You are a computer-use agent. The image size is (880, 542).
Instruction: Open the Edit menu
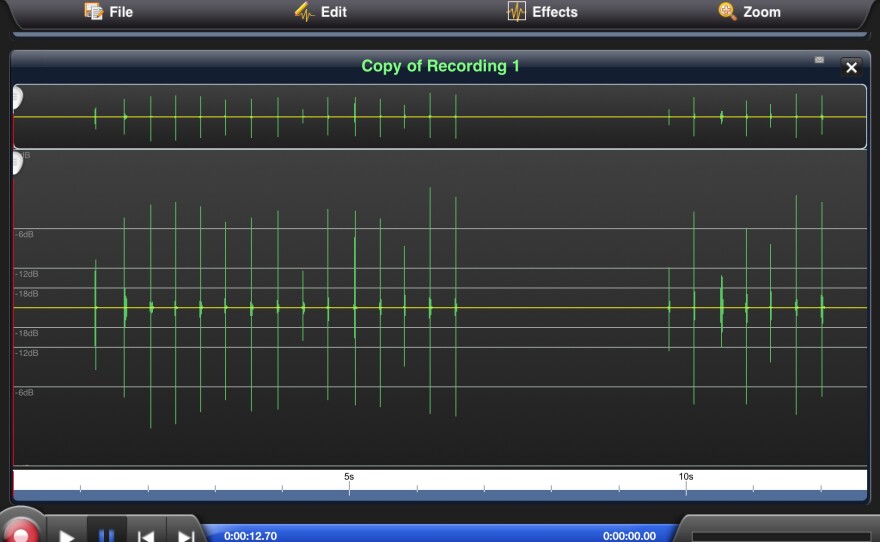point(320,12)
